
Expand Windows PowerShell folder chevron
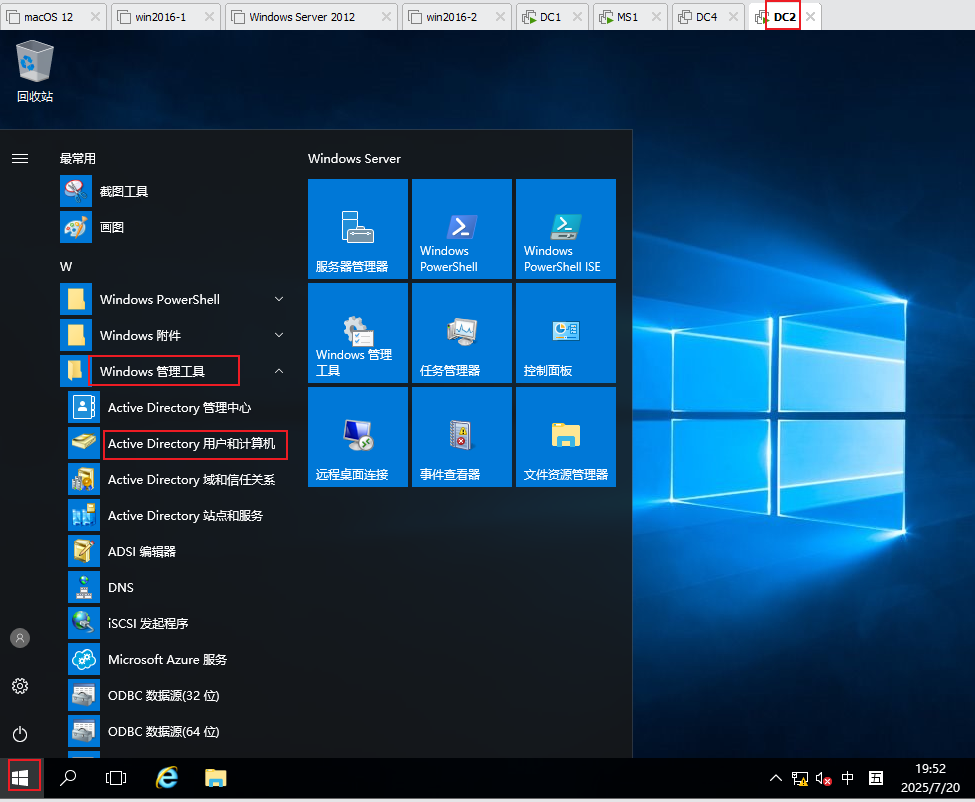tap(279, 300)
